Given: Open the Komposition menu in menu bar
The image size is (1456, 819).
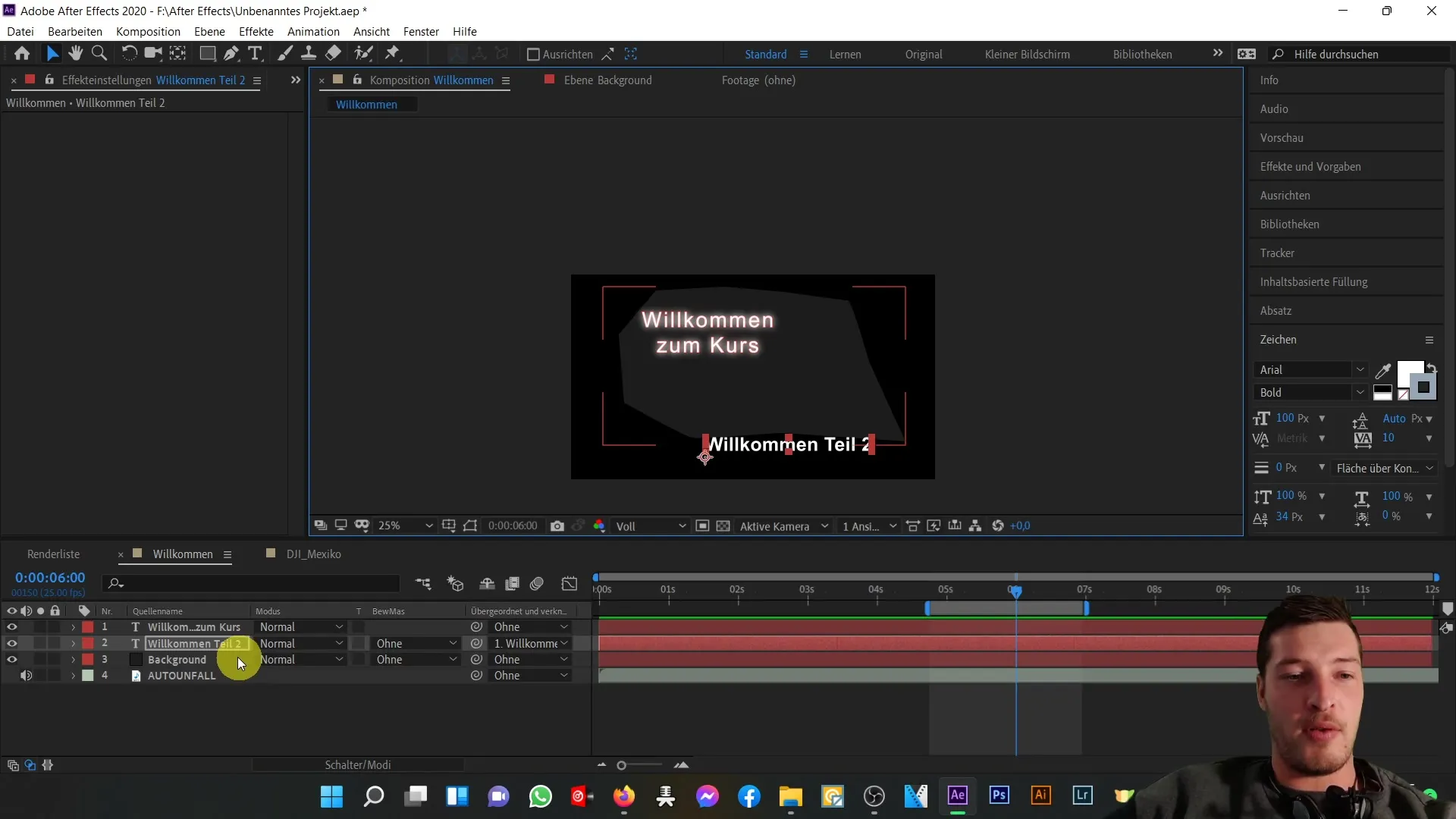Looking at the screenshot, I should [148, 31].
